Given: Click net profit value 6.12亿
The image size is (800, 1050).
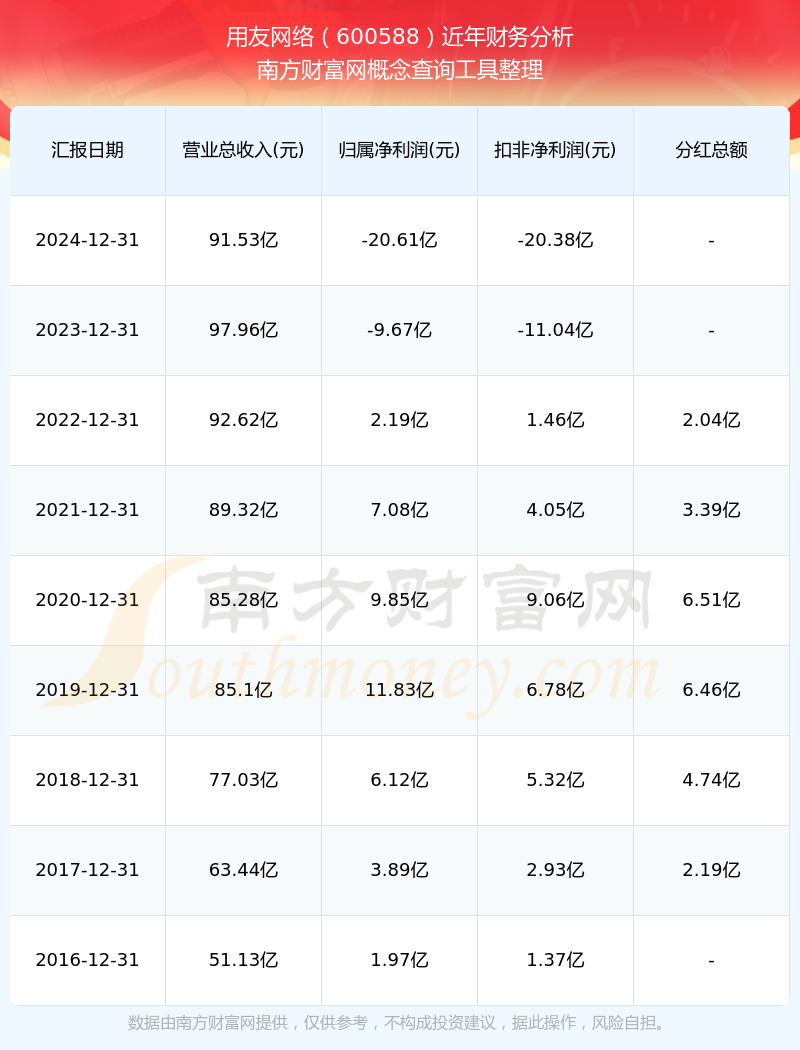Looking at the screenshot, I should [x=399, y=780].
